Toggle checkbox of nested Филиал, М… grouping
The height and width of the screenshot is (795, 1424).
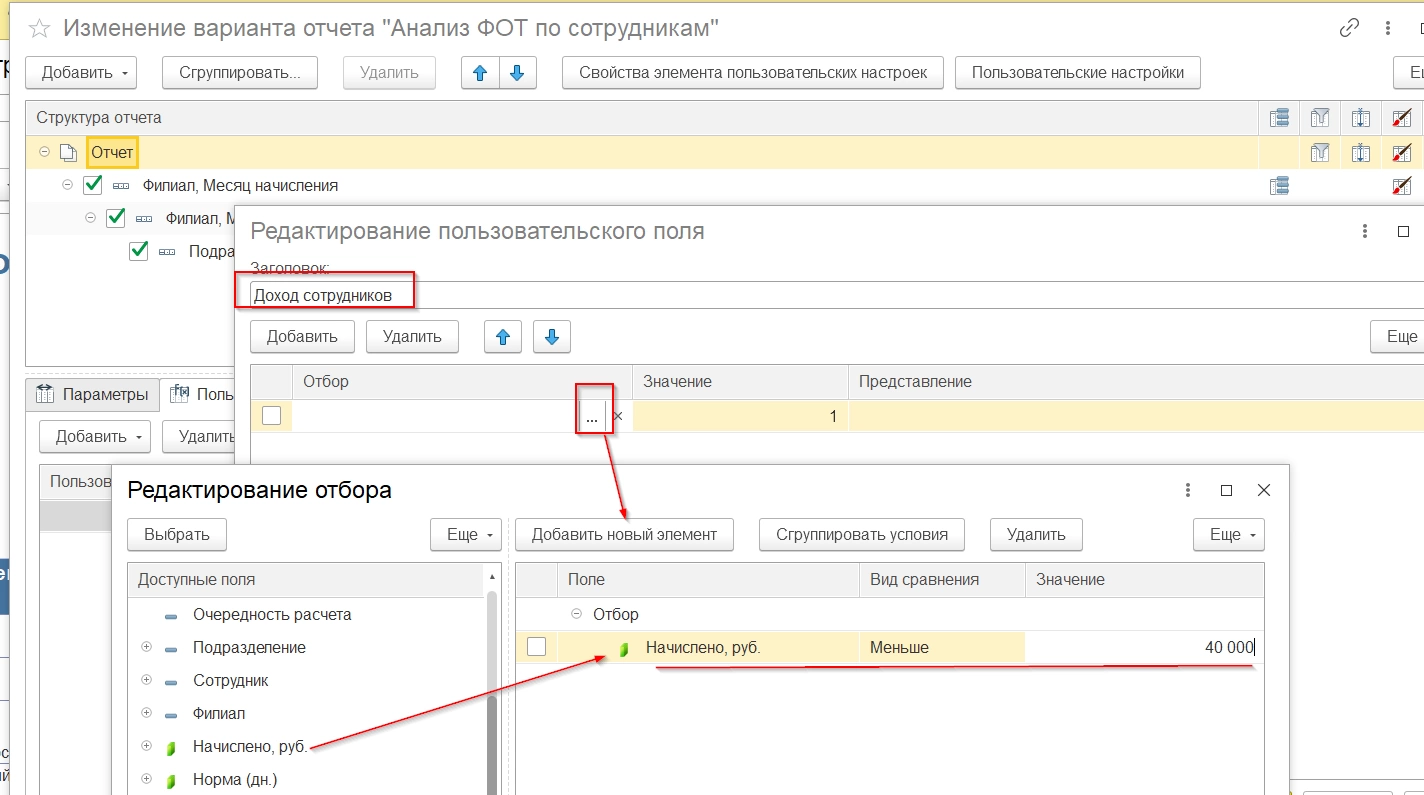(116, 218)
